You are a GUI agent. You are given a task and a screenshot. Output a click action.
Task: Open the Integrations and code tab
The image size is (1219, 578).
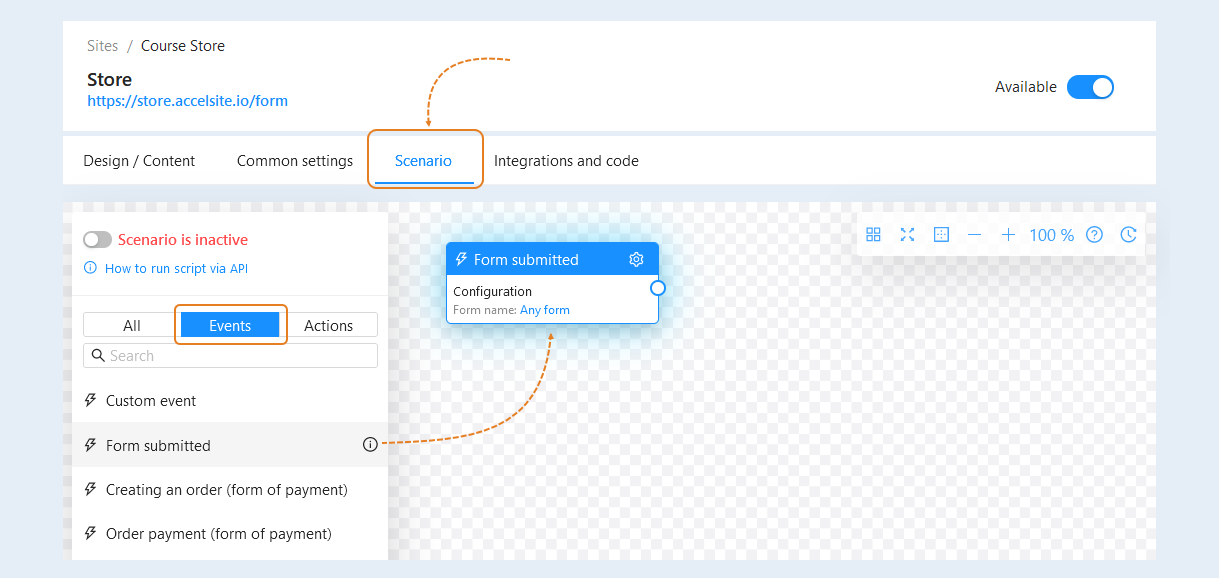coord(566,161)
